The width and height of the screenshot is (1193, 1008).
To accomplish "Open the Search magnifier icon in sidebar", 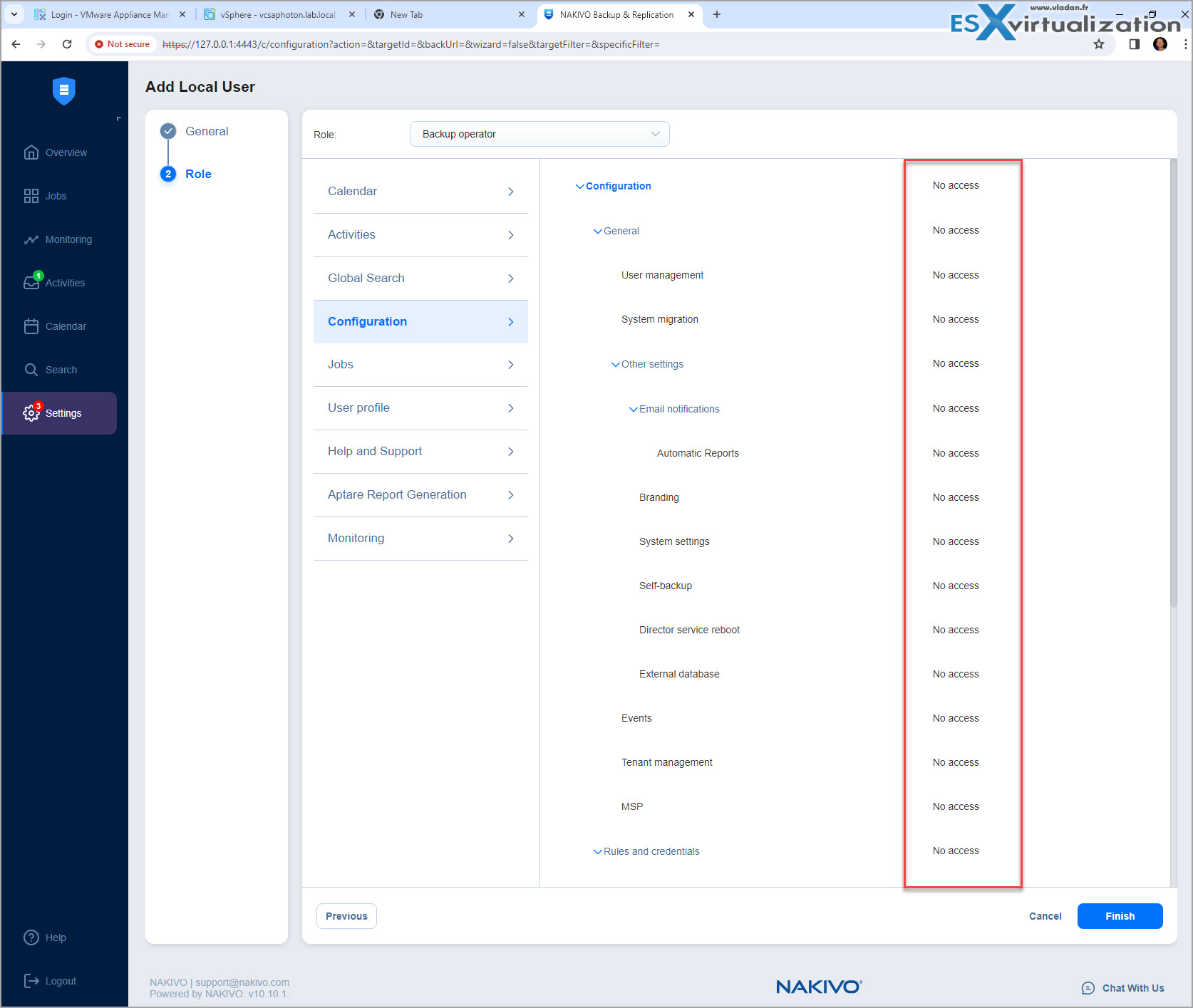I will click(x=31, y=370).
